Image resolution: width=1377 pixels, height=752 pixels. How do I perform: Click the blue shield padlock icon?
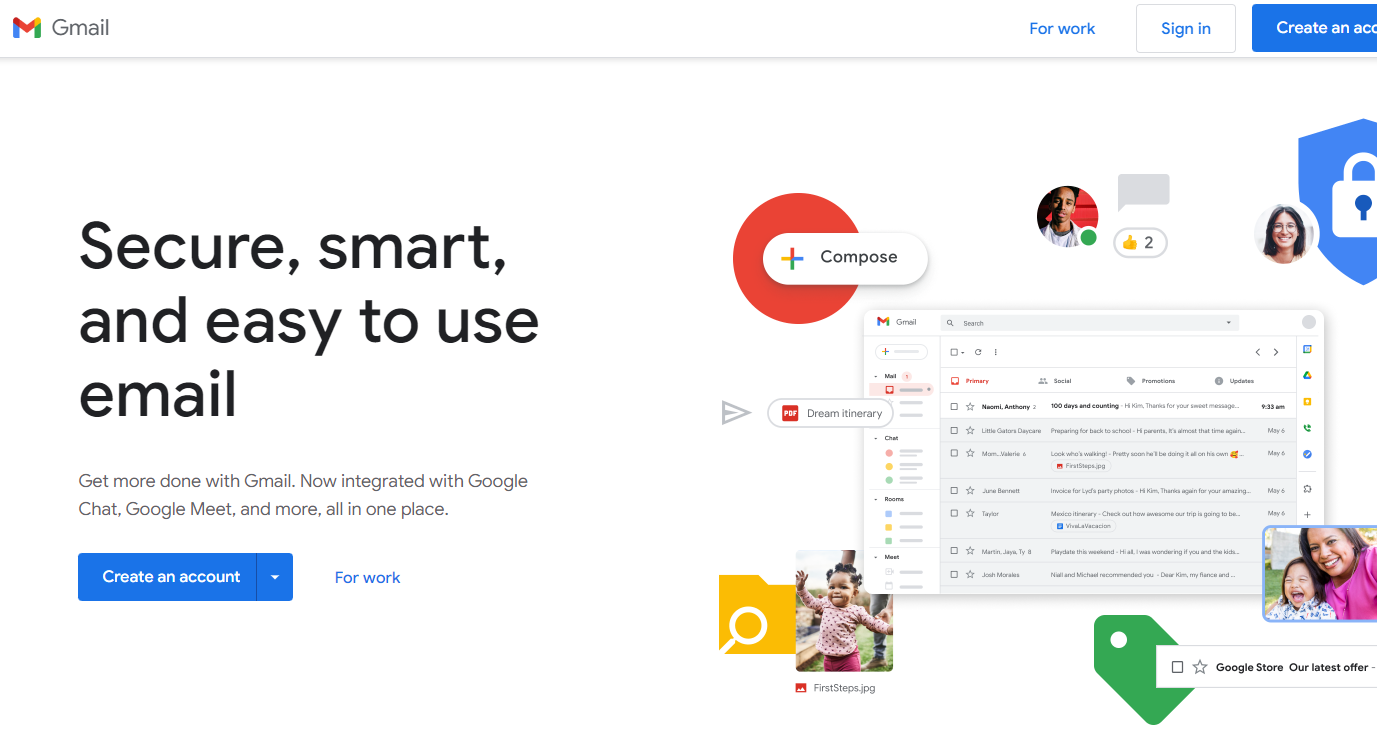click(x=1338, y=201)
